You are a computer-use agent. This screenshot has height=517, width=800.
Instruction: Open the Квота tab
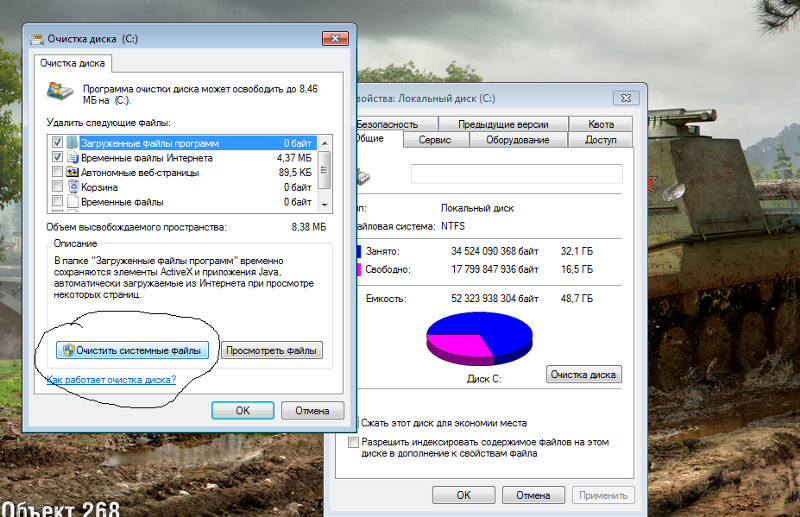click(x=601, y=124)
